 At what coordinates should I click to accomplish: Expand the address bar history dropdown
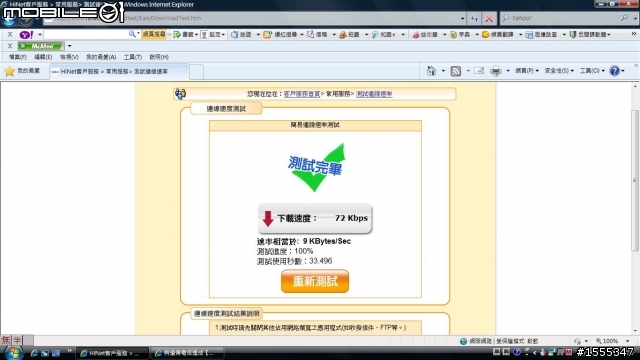tap(462, 18)
